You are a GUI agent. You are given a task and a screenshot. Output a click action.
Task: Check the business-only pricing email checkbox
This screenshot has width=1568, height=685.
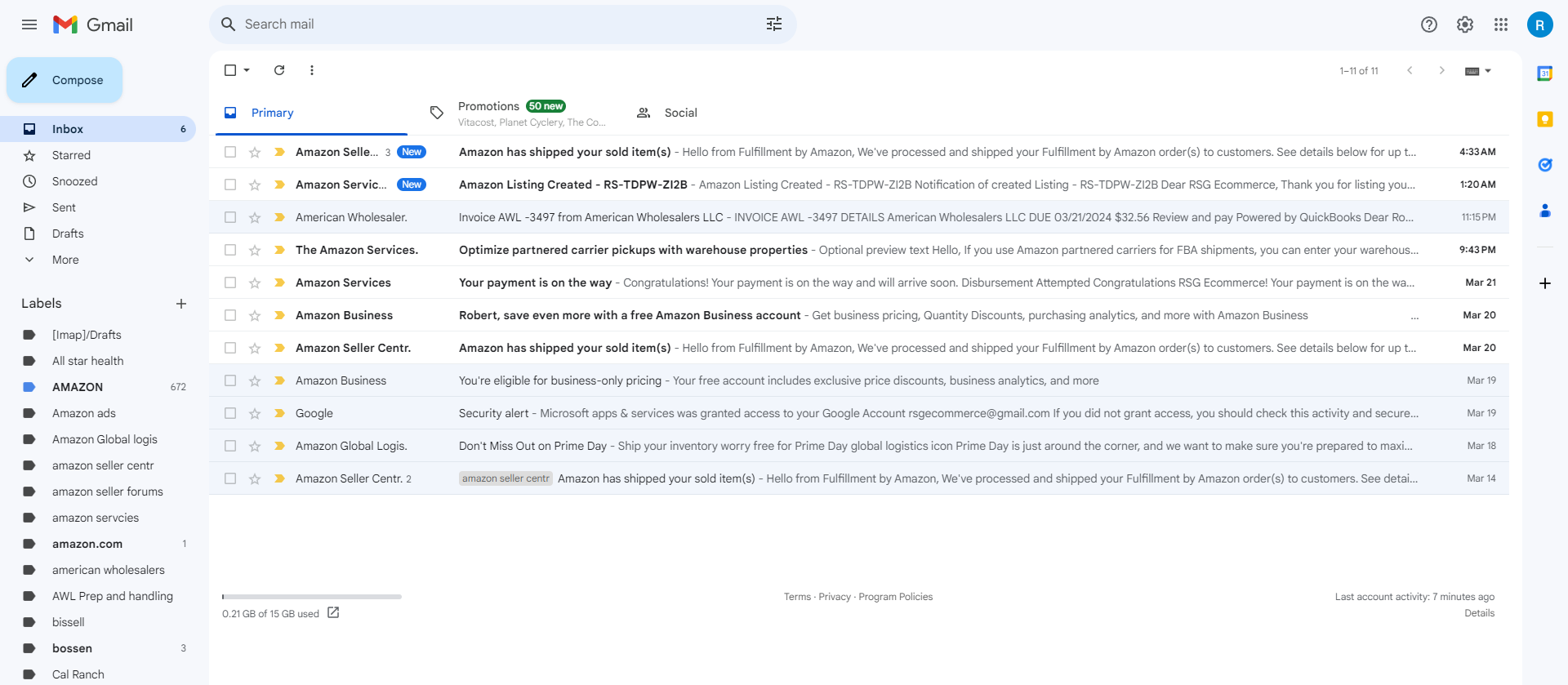230,380
